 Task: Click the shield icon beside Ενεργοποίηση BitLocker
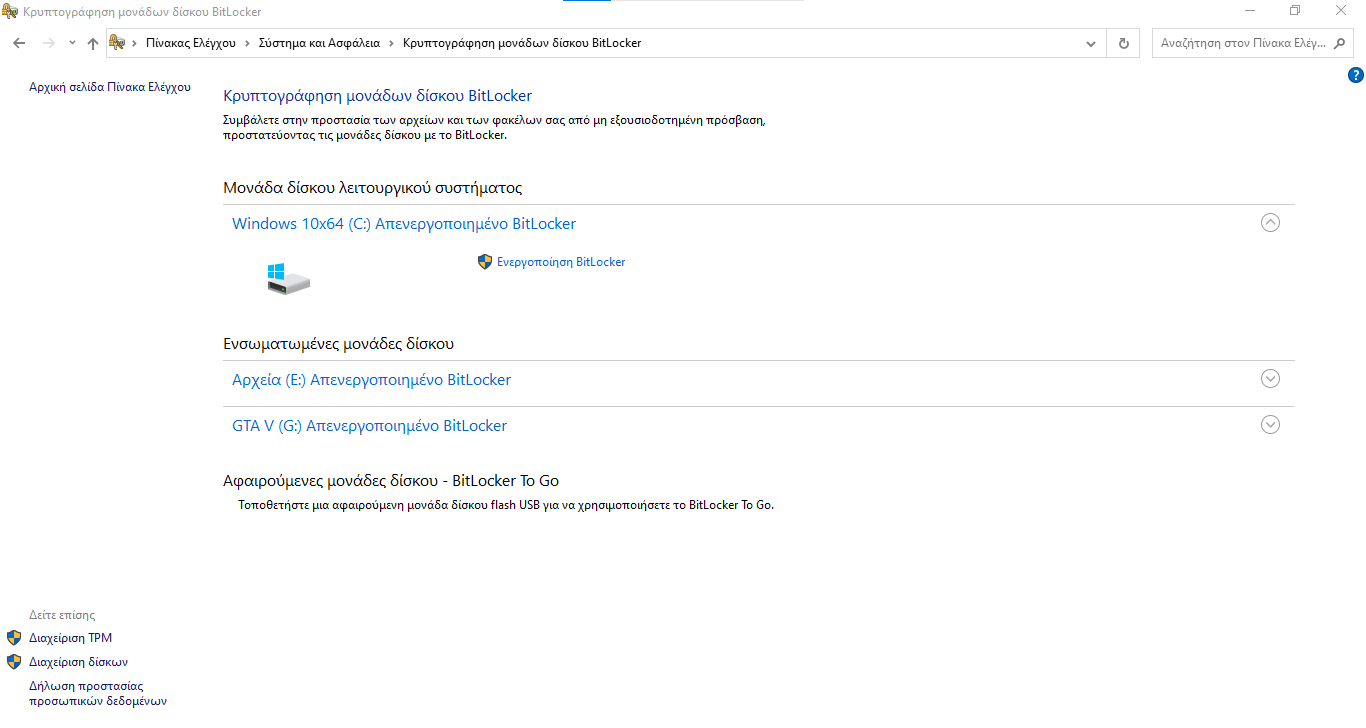click(485, 262)
